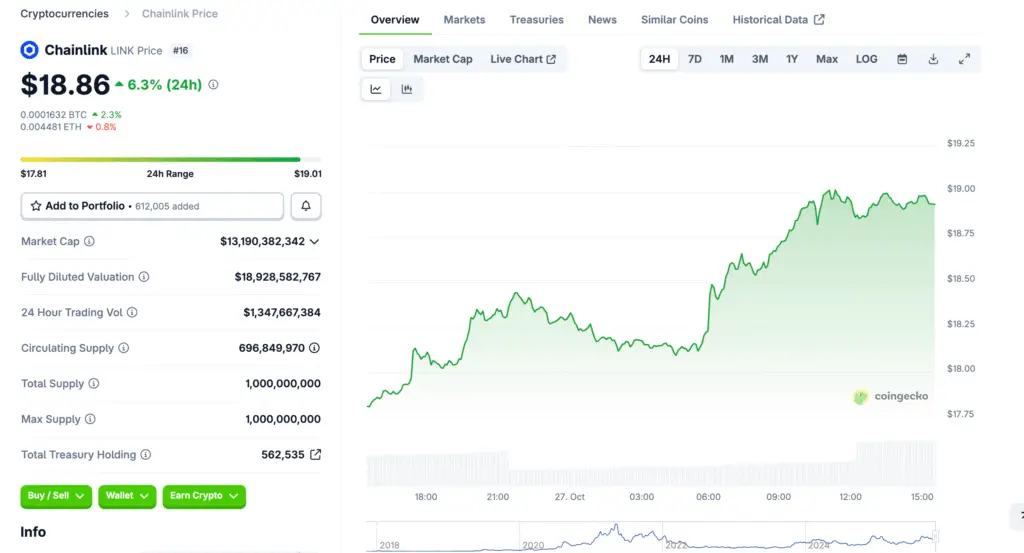The image size is (1024, 553).
Task: Open the chart date range calendar
Action: click(x=902, y=59)
